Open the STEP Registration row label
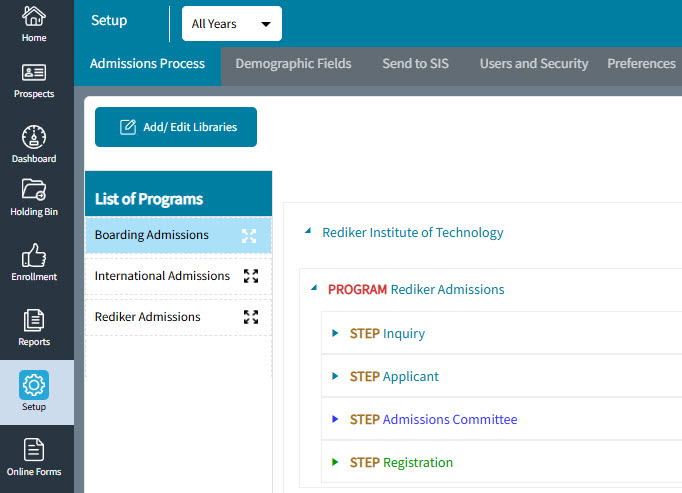682x493 pixels. coord(401,462)
